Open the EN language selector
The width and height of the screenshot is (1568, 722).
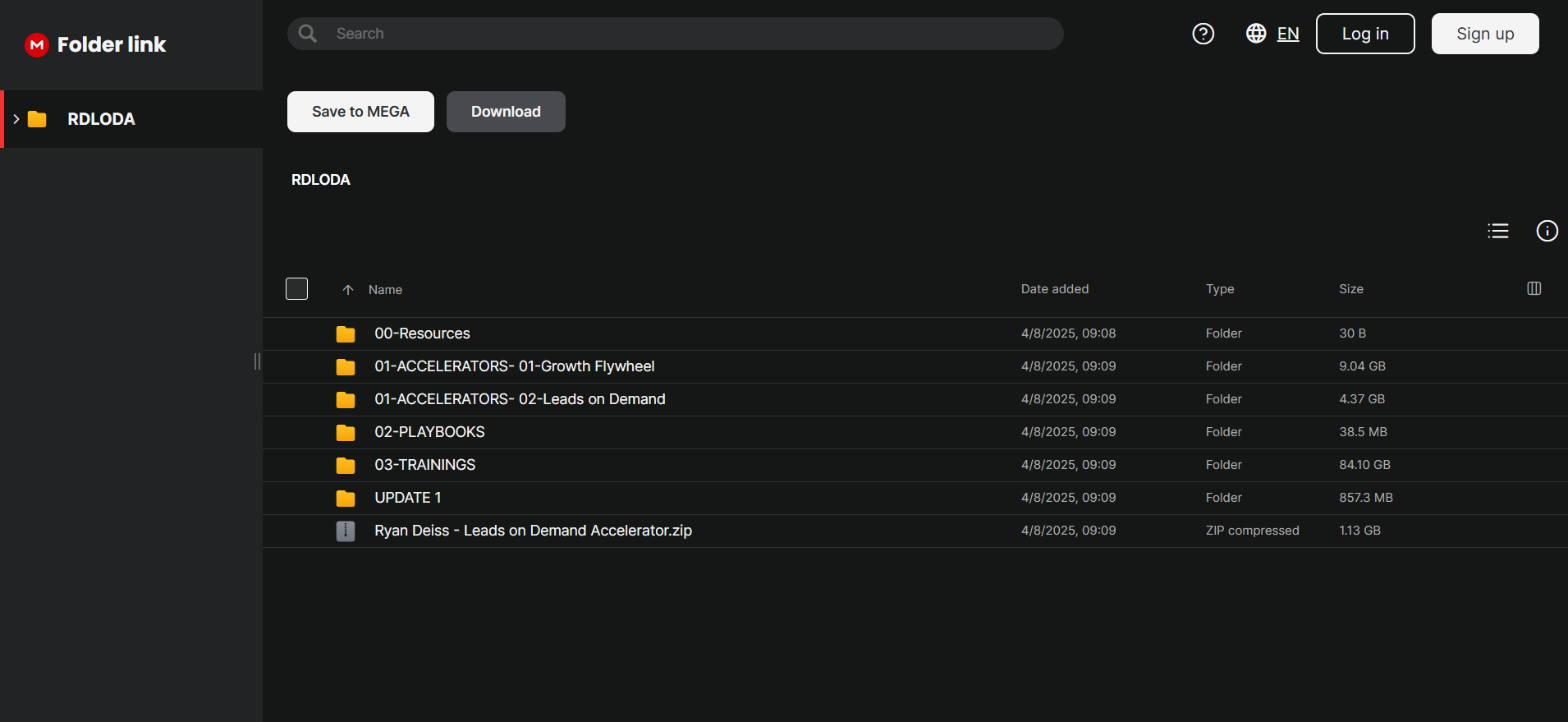(1288, 34)
